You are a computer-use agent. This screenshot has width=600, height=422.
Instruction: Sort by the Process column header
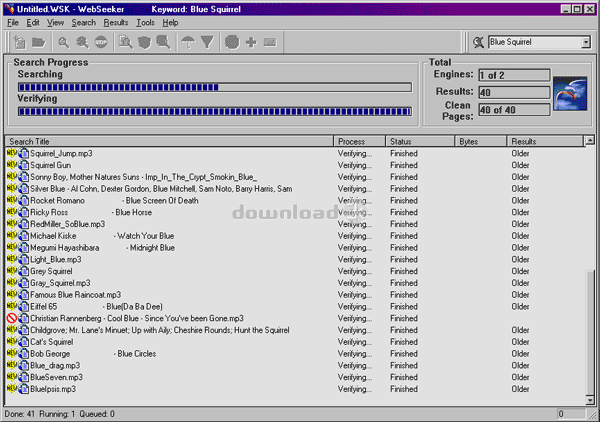pyautogui.click(x=359, y=142)
